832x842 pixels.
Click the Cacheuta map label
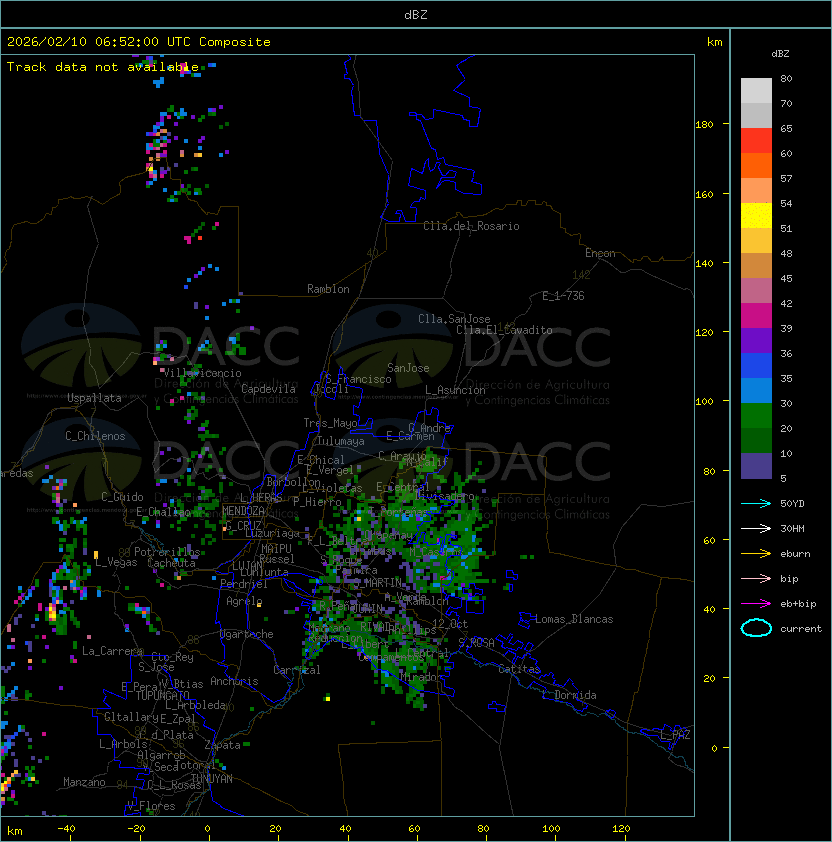(171, 563)
